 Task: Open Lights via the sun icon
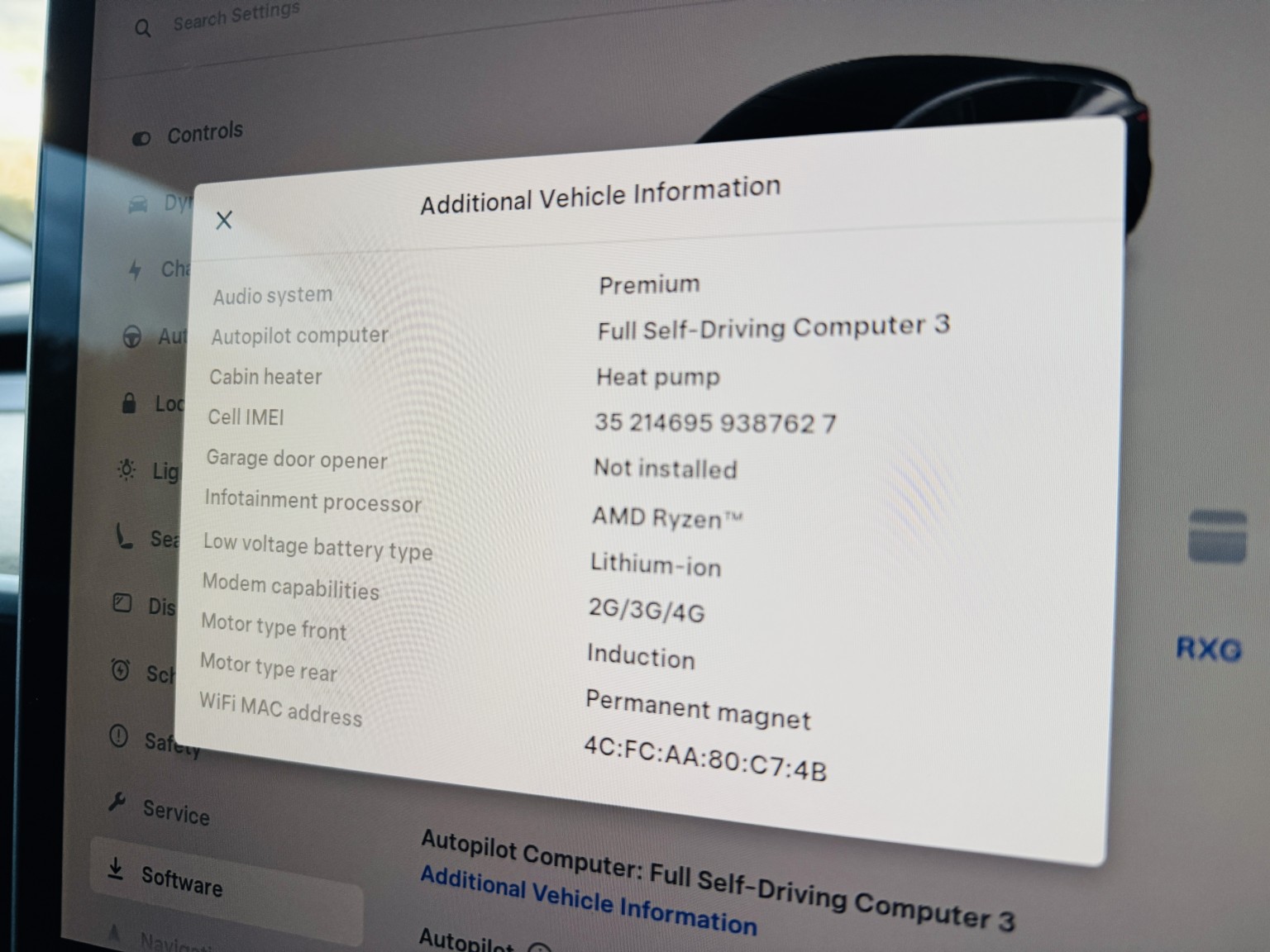[x=126, y=470]
